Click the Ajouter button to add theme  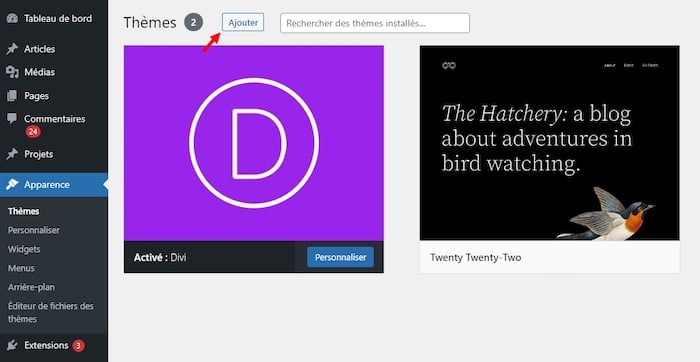tap(243, 22)
